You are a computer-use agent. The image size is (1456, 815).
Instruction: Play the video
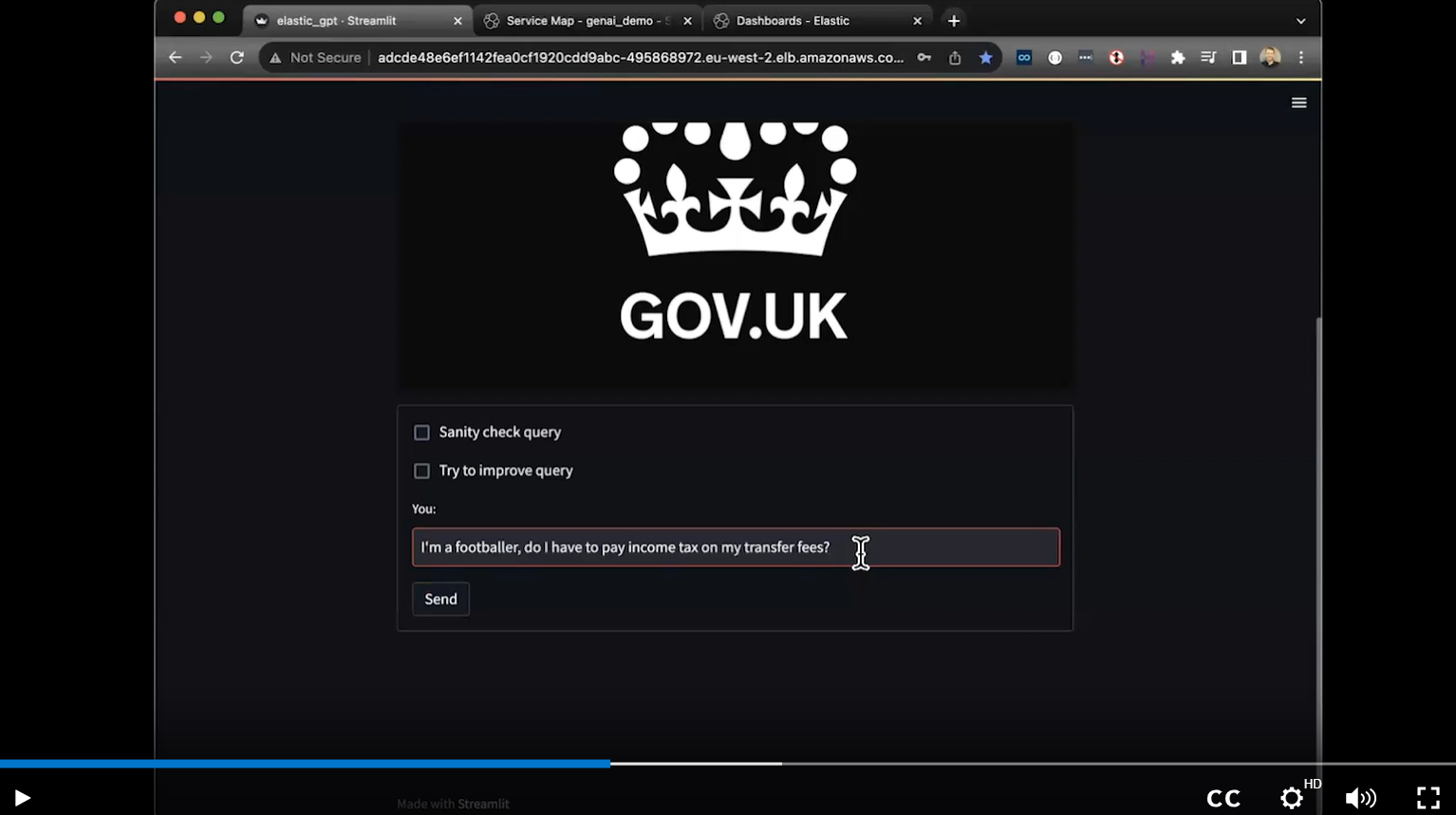pyautogui.click(x=22, y=798)
